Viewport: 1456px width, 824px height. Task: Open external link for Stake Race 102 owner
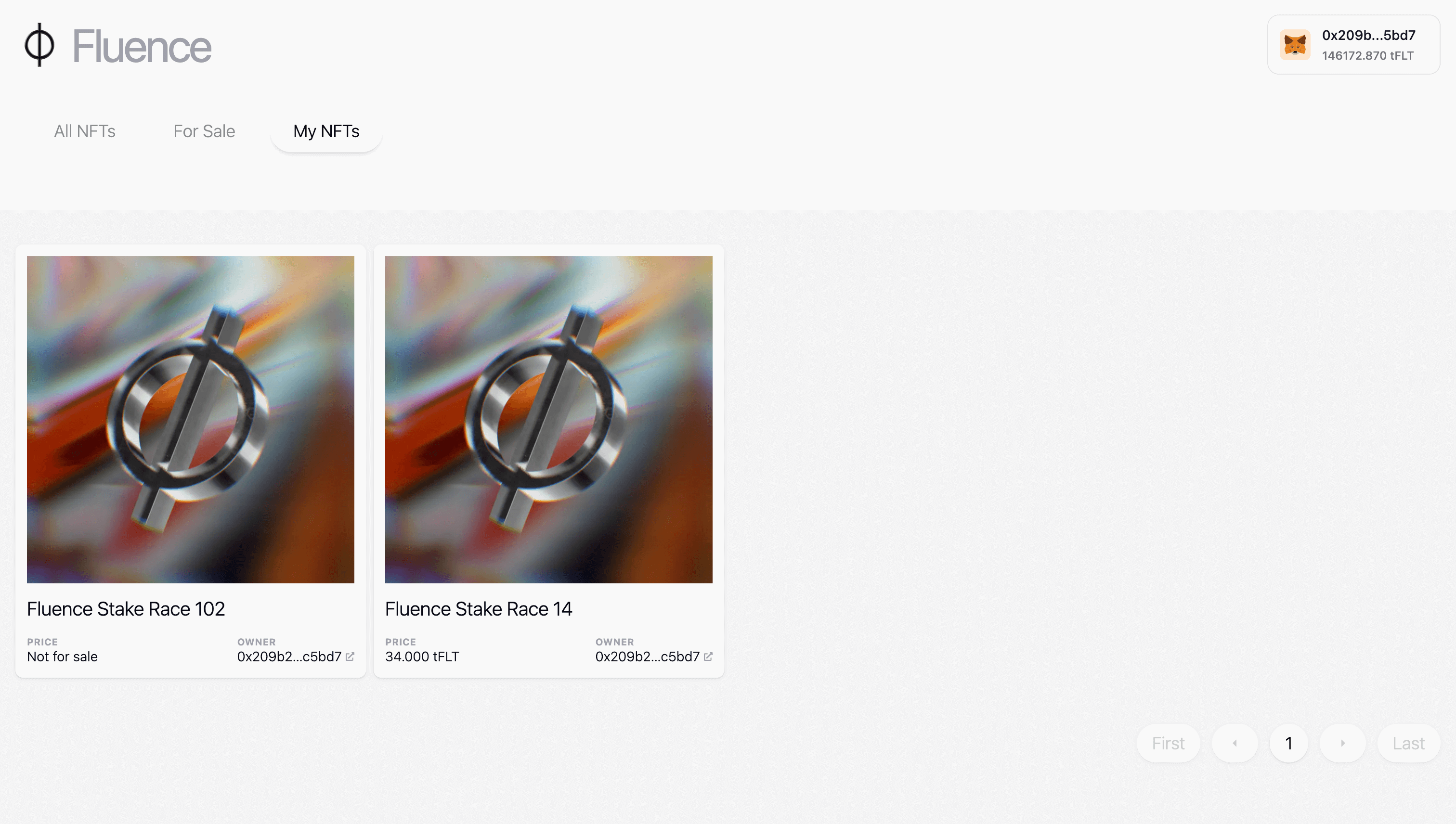click(351, 657)
